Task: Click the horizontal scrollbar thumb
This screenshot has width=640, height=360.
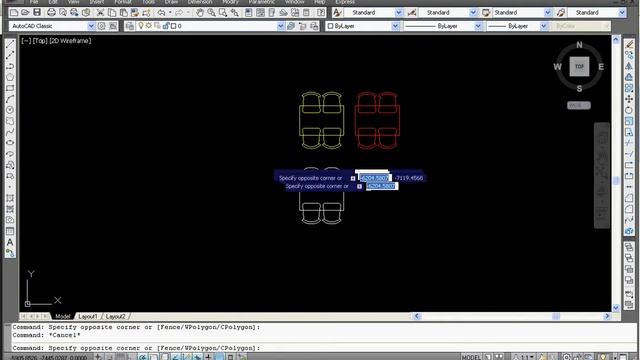Action: click(556, 316)
